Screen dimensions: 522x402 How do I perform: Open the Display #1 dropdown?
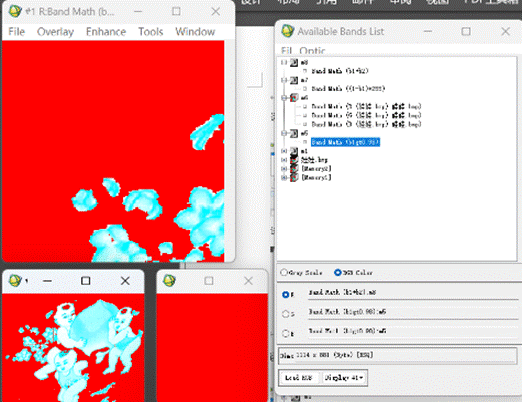click(344, 378)
